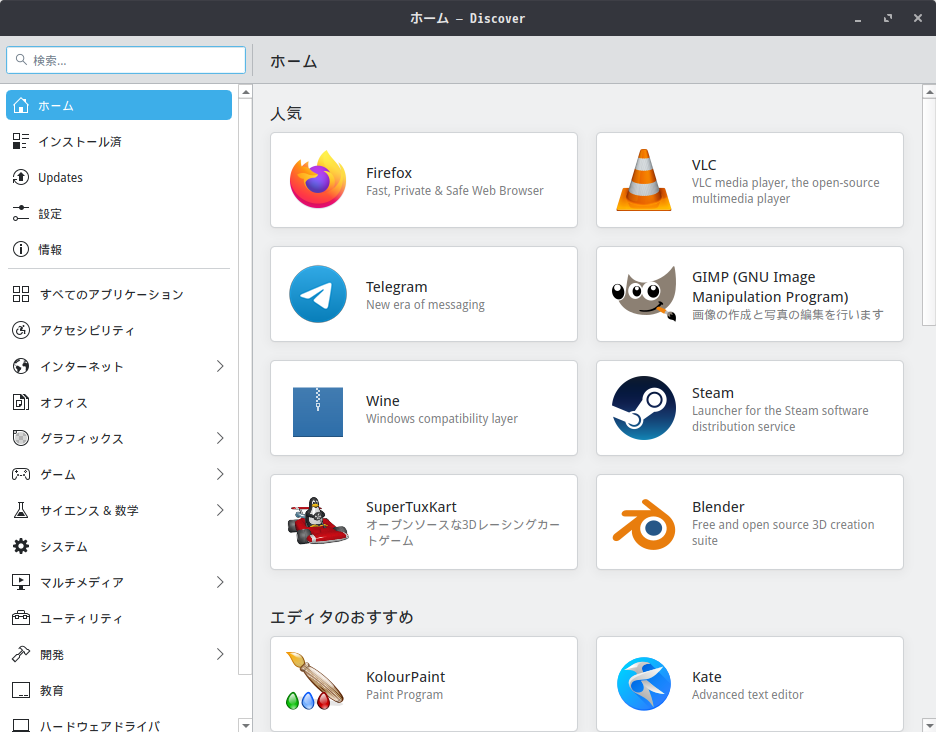Click the development hammer icon
The width and height of the screenshot is (936, 732).
[21, 654]
